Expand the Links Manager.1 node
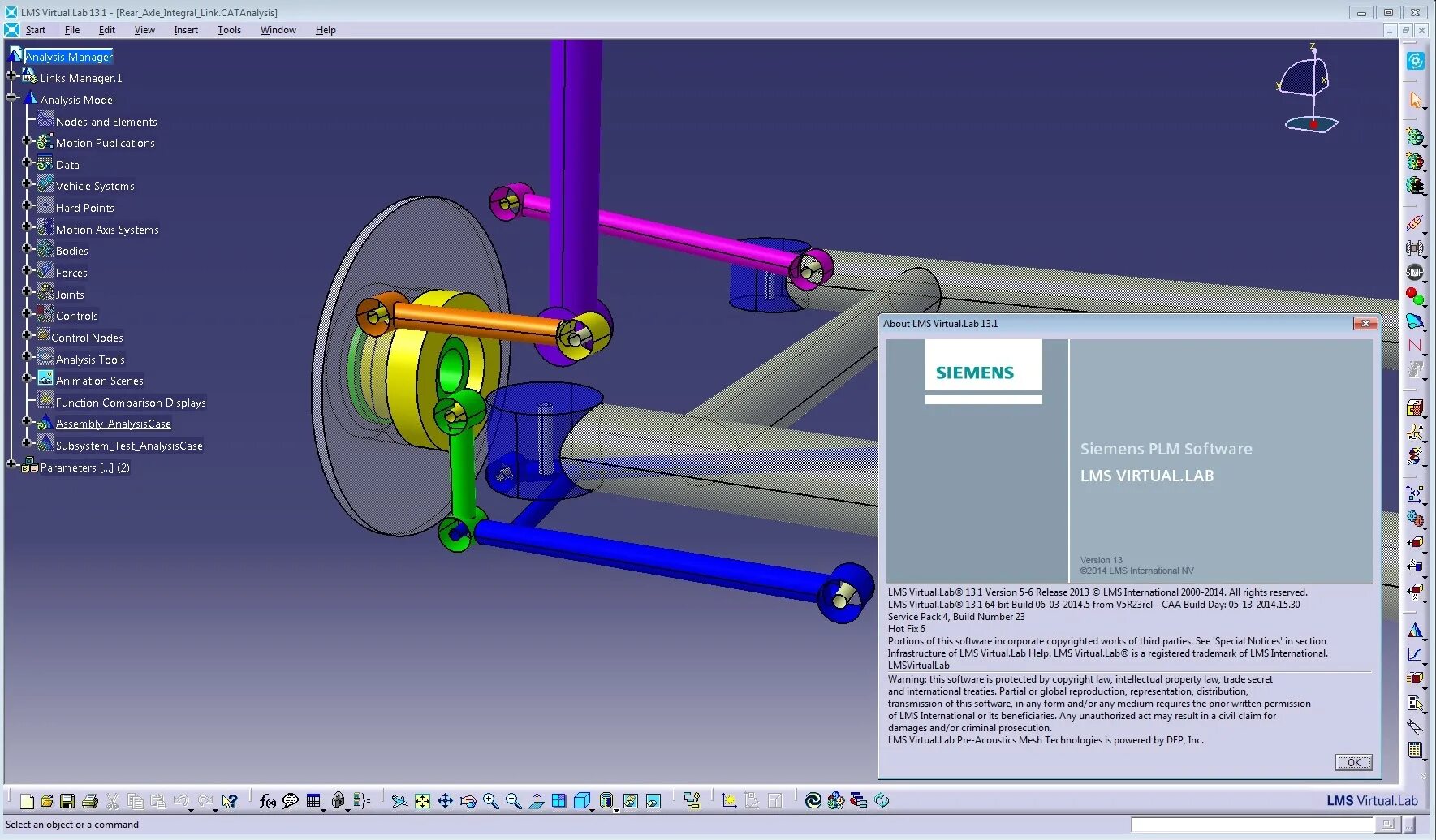Viewport: 1436px width, 840px height. 11,76
